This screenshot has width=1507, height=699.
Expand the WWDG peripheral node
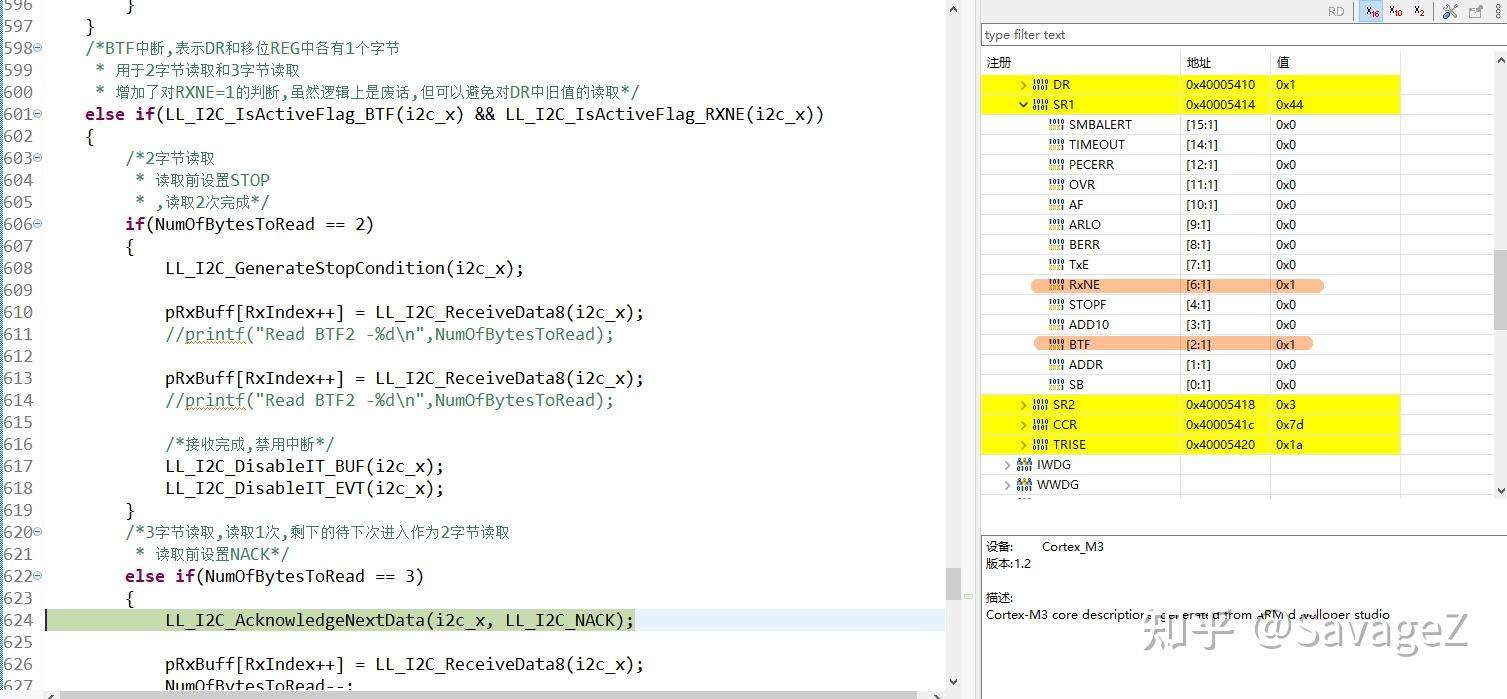point(1007,484)
